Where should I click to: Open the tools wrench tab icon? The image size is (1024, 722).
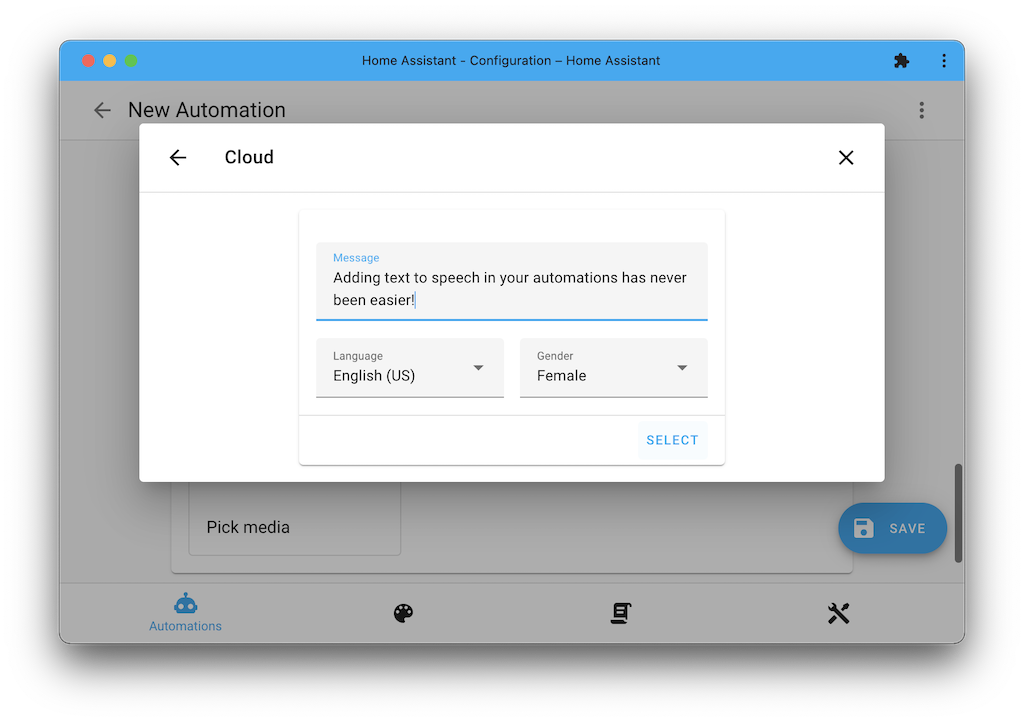[838, 613]
